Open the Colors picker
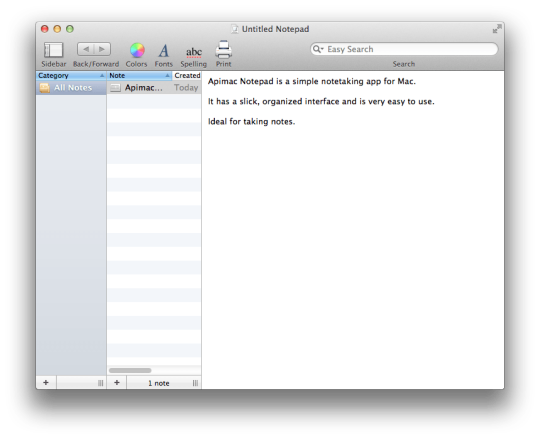The height and width of the screenshot is (439, 540). tap(137, 50)
